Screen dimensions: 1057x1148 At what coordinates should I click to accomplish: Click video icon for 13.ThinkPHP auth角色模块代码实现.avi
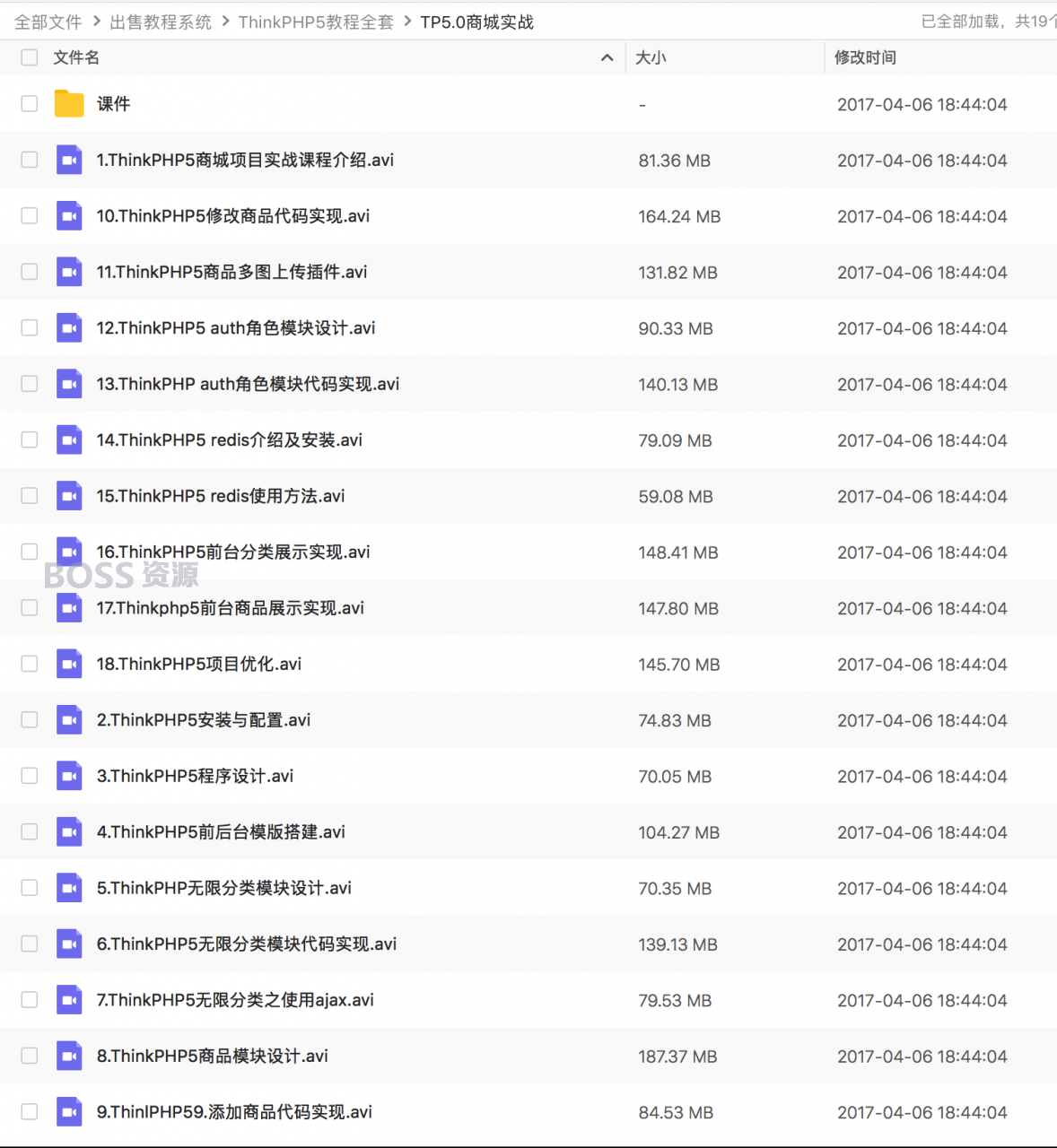pyautogui.click(x=69, y=384)
